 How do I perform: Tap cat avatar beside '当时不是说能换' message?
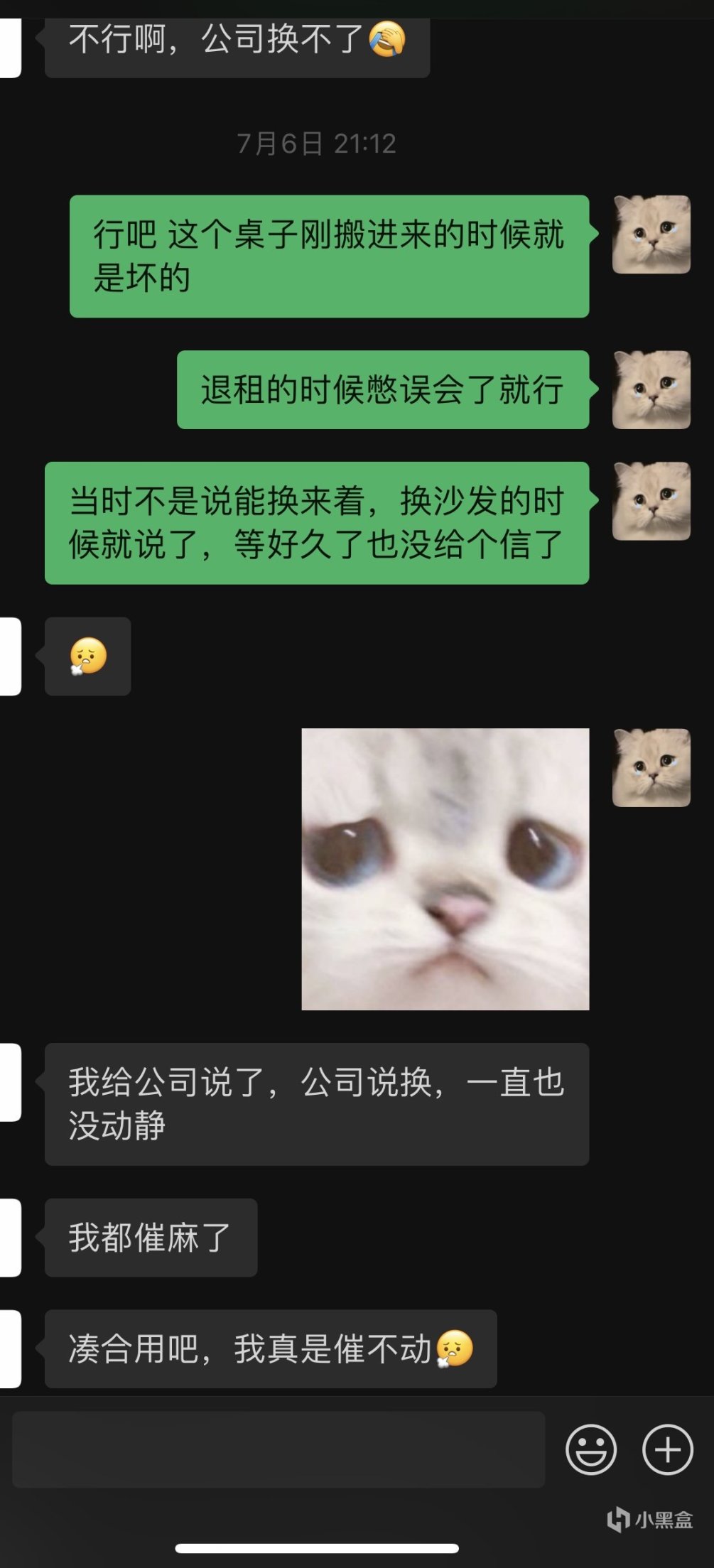651,501
